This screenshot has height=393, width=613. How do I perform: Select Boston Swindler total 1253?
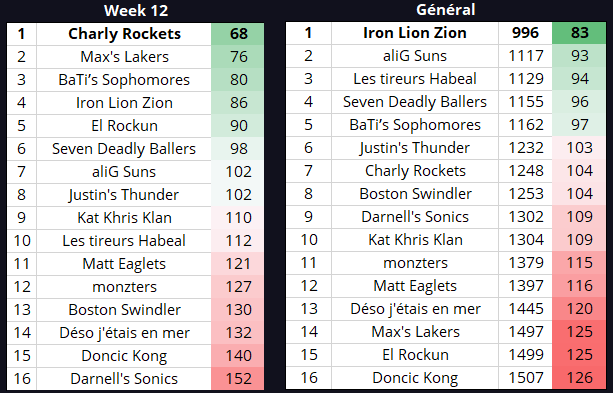(x=525, y=194)
